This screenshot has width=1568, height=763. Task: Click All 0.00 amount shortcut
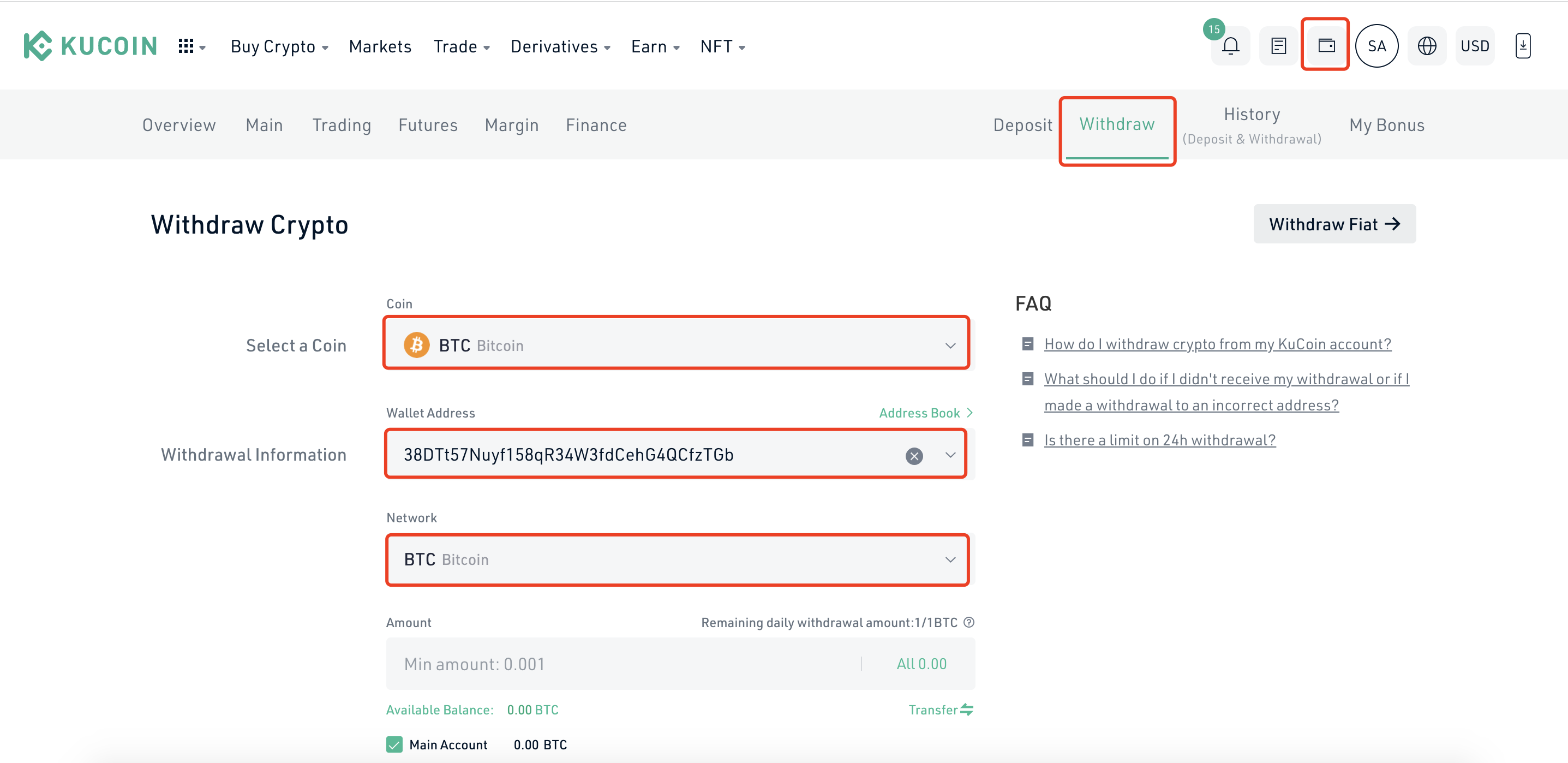pos(921,664)
